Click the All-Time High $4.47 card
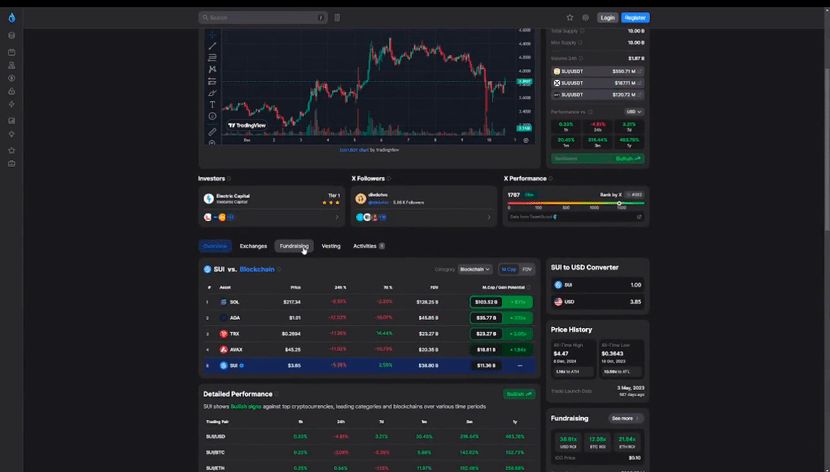The image size is (830, 472). (x=573, y=359)
